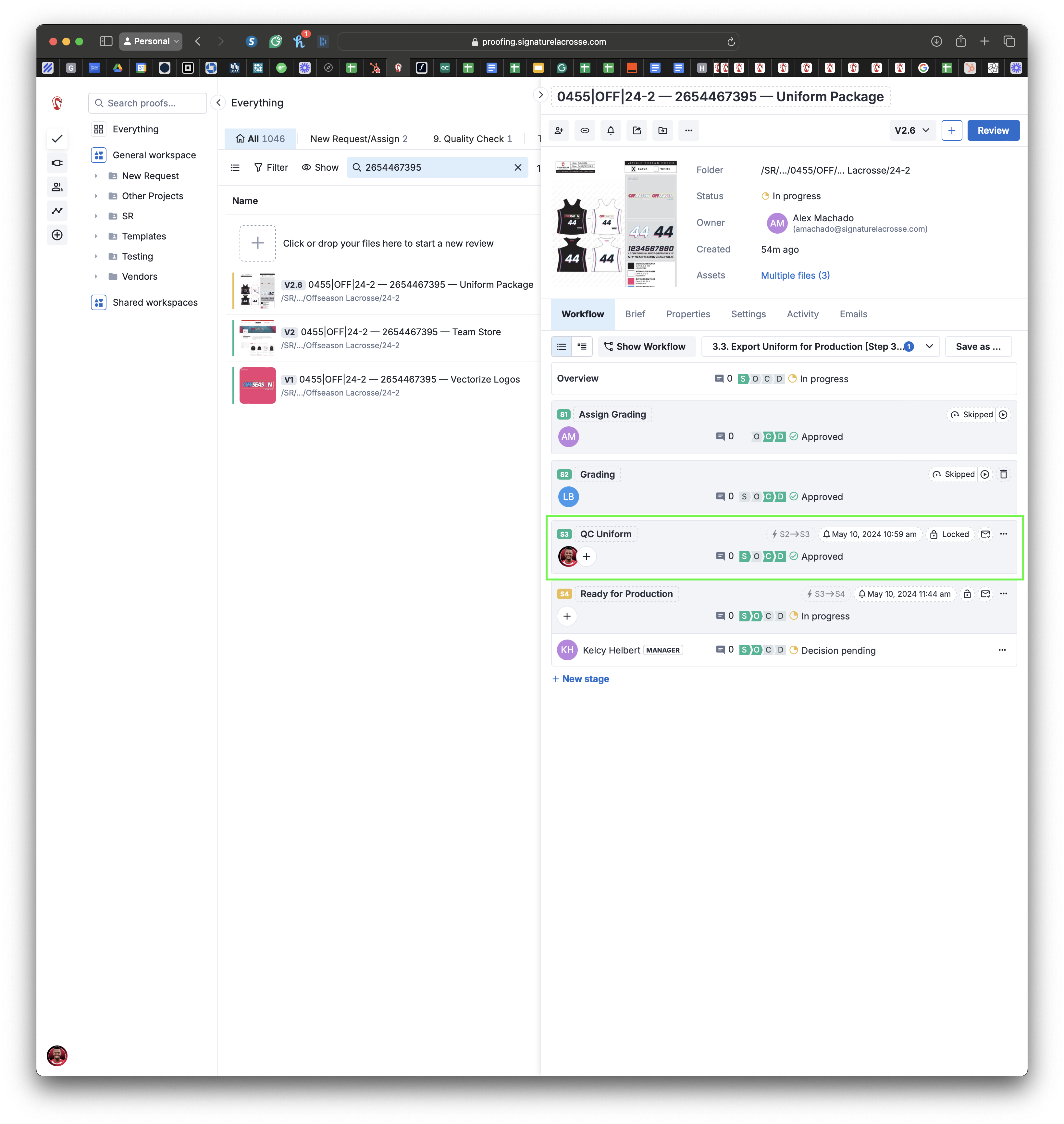Open the share/export icon in proof toolbar
Screen dimensions: 1064x1124
[637, 130]
